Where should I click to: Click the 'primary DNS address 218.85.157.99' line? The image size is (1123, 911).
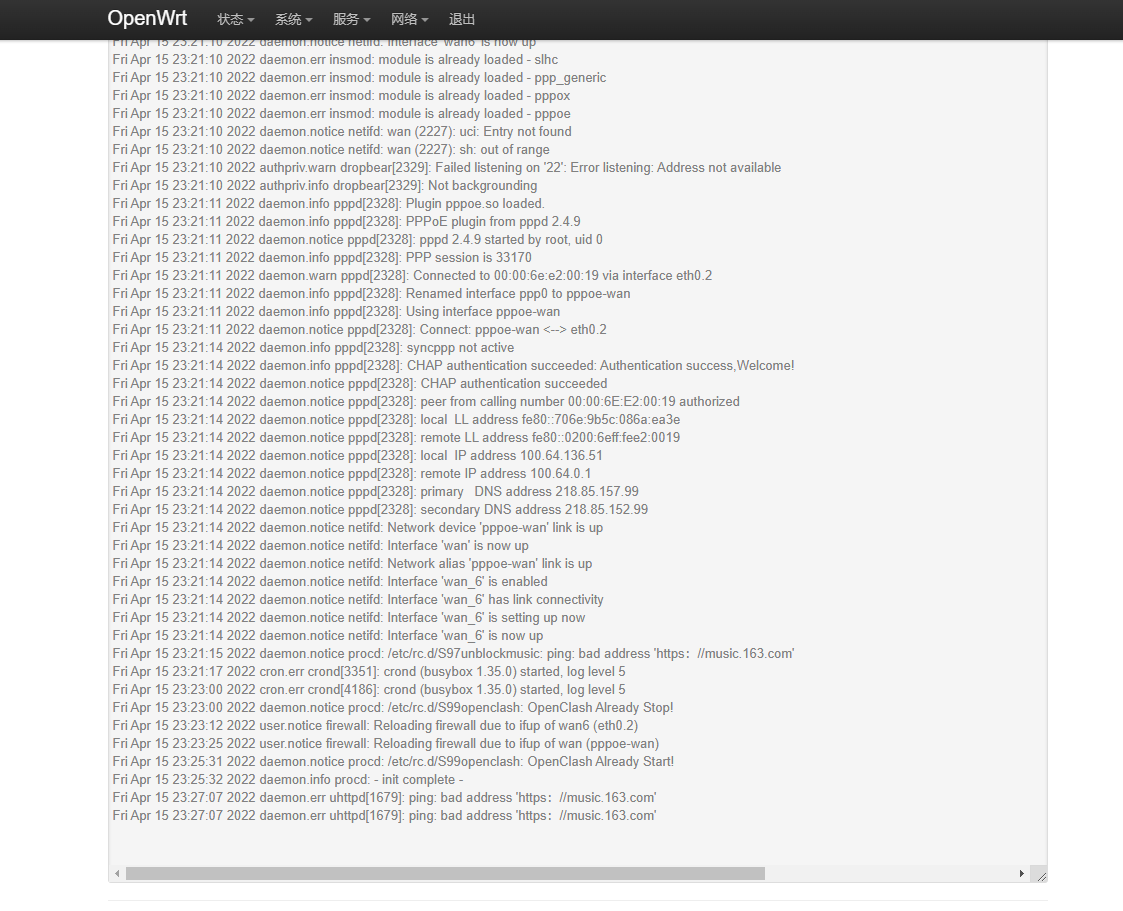coord(375,491)
